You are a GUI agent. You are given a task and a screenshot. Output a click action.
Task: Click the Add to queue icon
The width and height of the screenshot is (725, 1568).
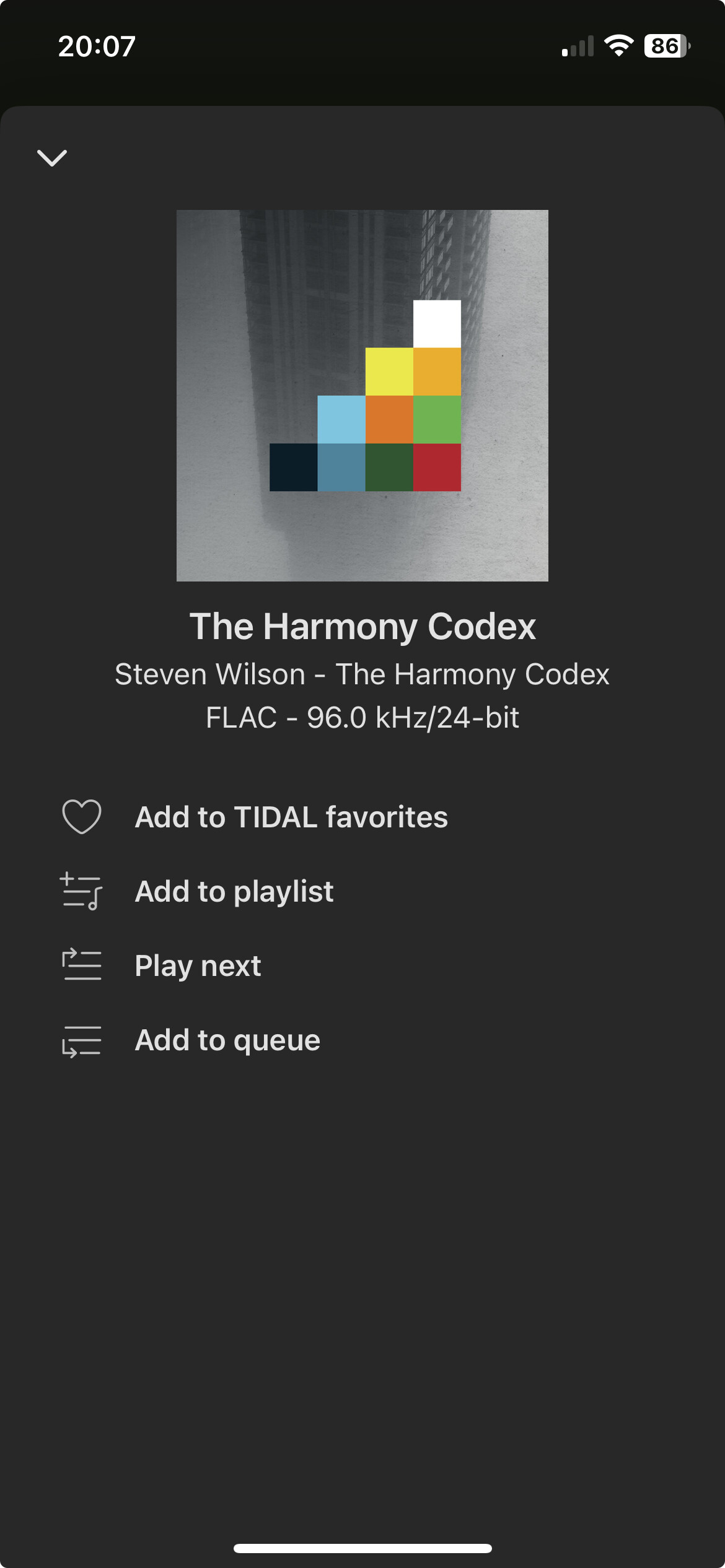(82, 1040)
